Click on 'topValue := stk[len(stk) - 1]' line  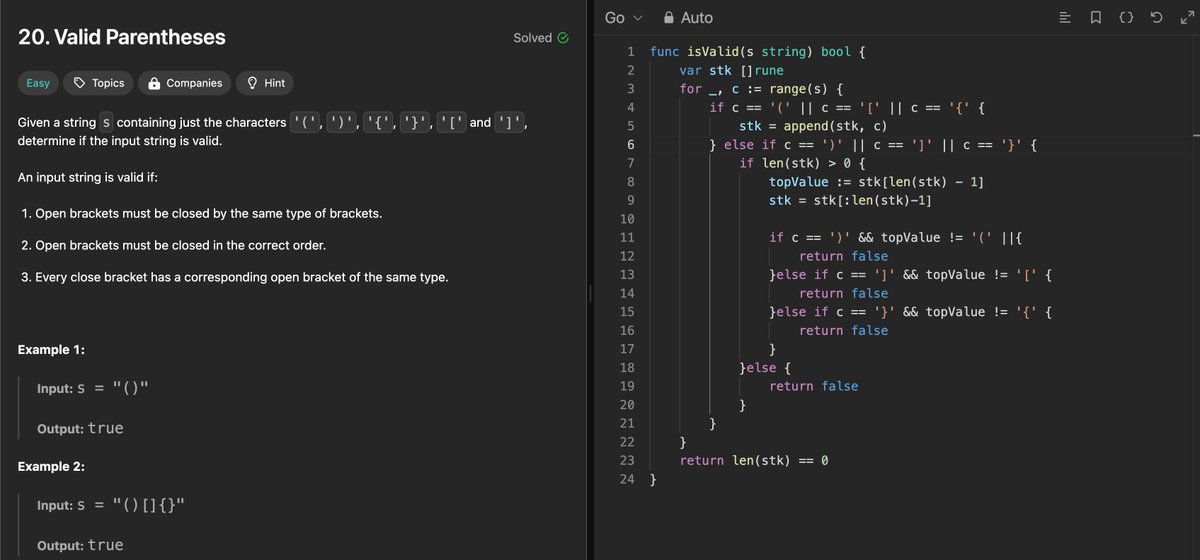pyautogui.click(x=876, y=182)
